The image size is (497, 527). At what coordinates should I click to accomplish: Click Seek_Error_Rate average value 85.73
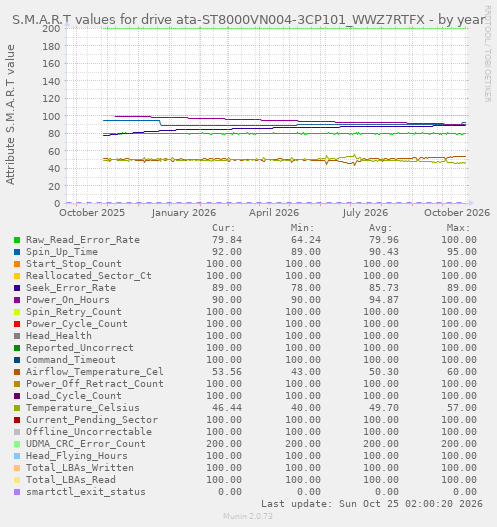coord(384,288)
